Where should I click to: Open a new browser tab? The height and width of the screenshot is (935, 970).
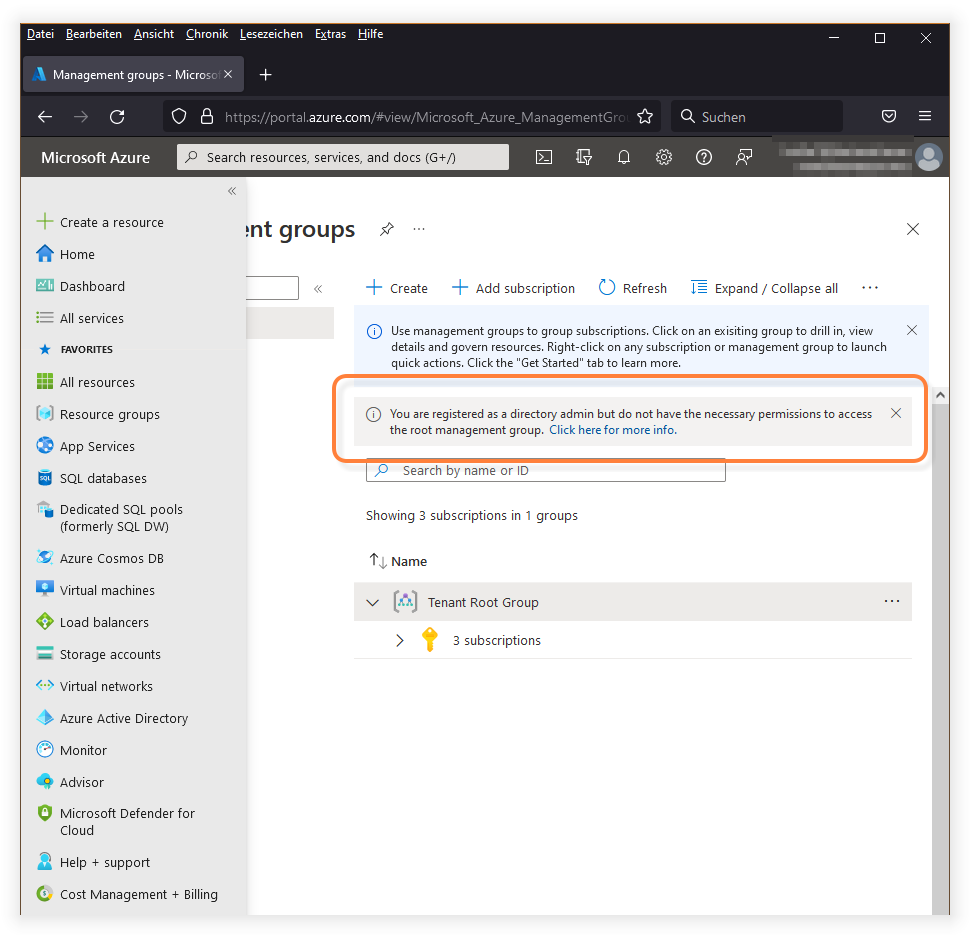[265, 75]
